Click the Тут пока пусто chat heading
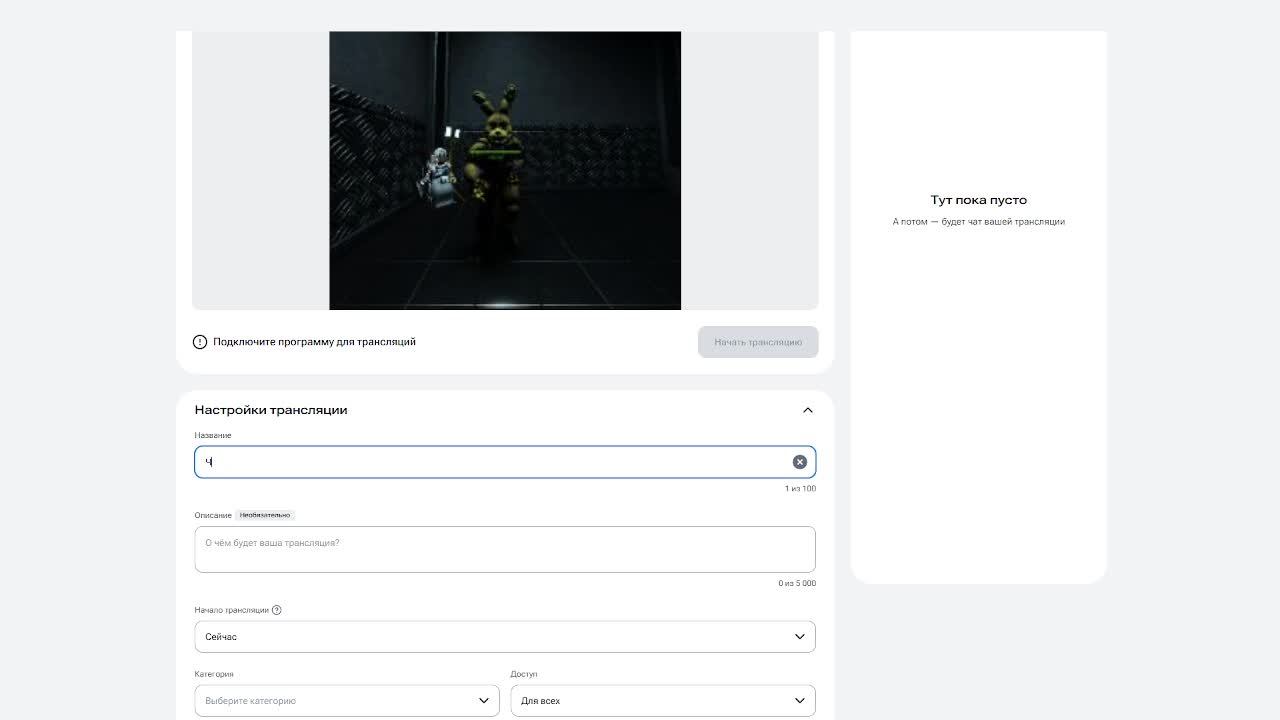The image size is (1280, 720). click(979, 200)
